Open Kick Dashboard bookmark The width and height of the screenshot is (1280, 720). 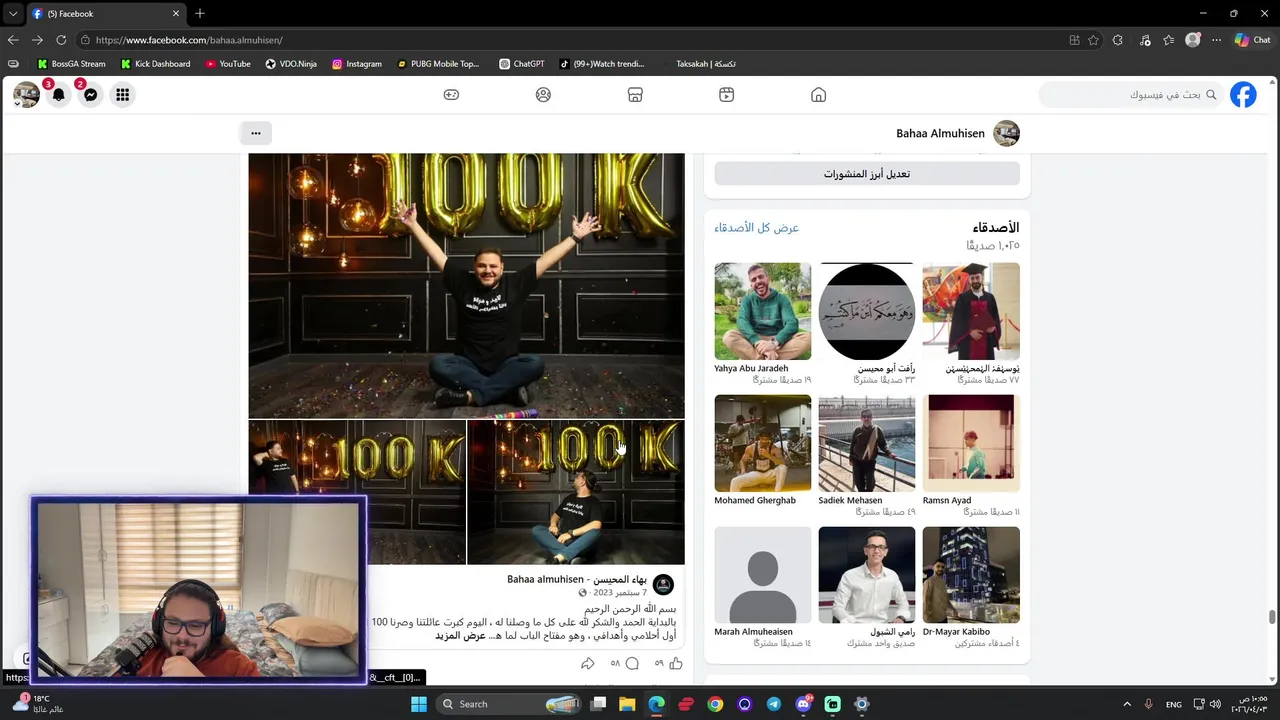click(155, 64)
